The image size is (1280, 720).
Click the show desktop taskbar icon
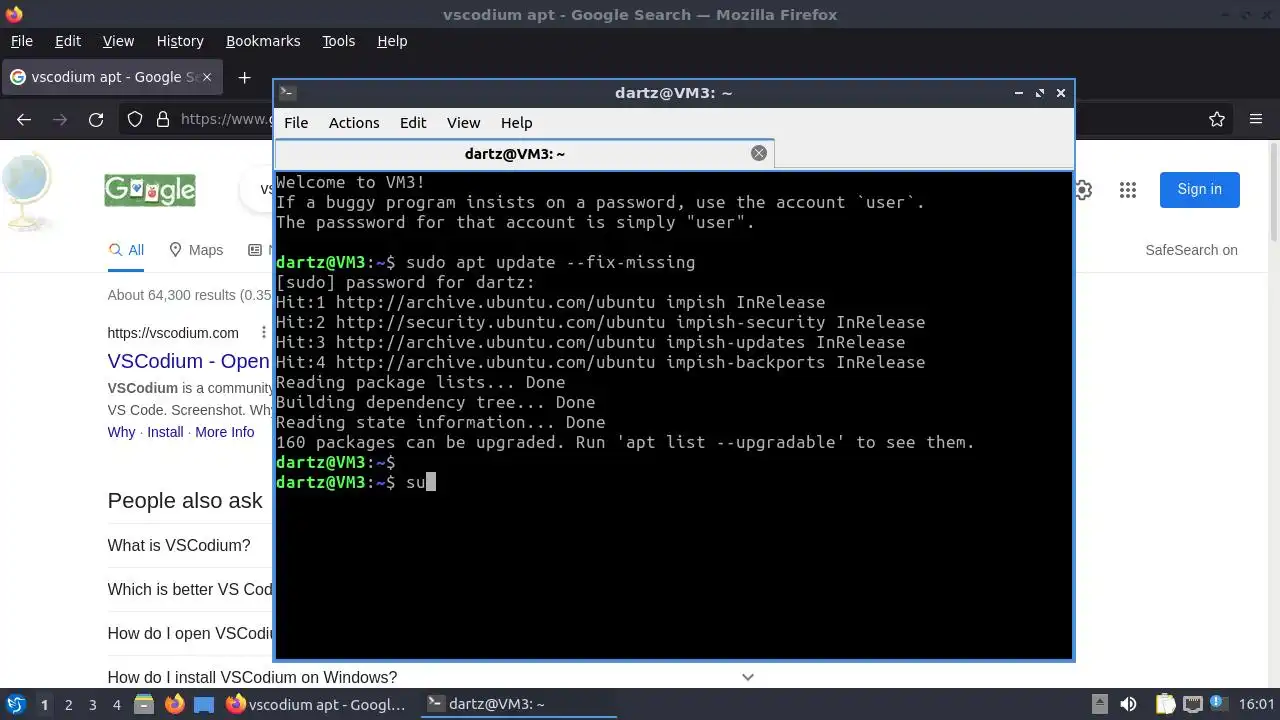pyautogui.click(x=204, y=704)
